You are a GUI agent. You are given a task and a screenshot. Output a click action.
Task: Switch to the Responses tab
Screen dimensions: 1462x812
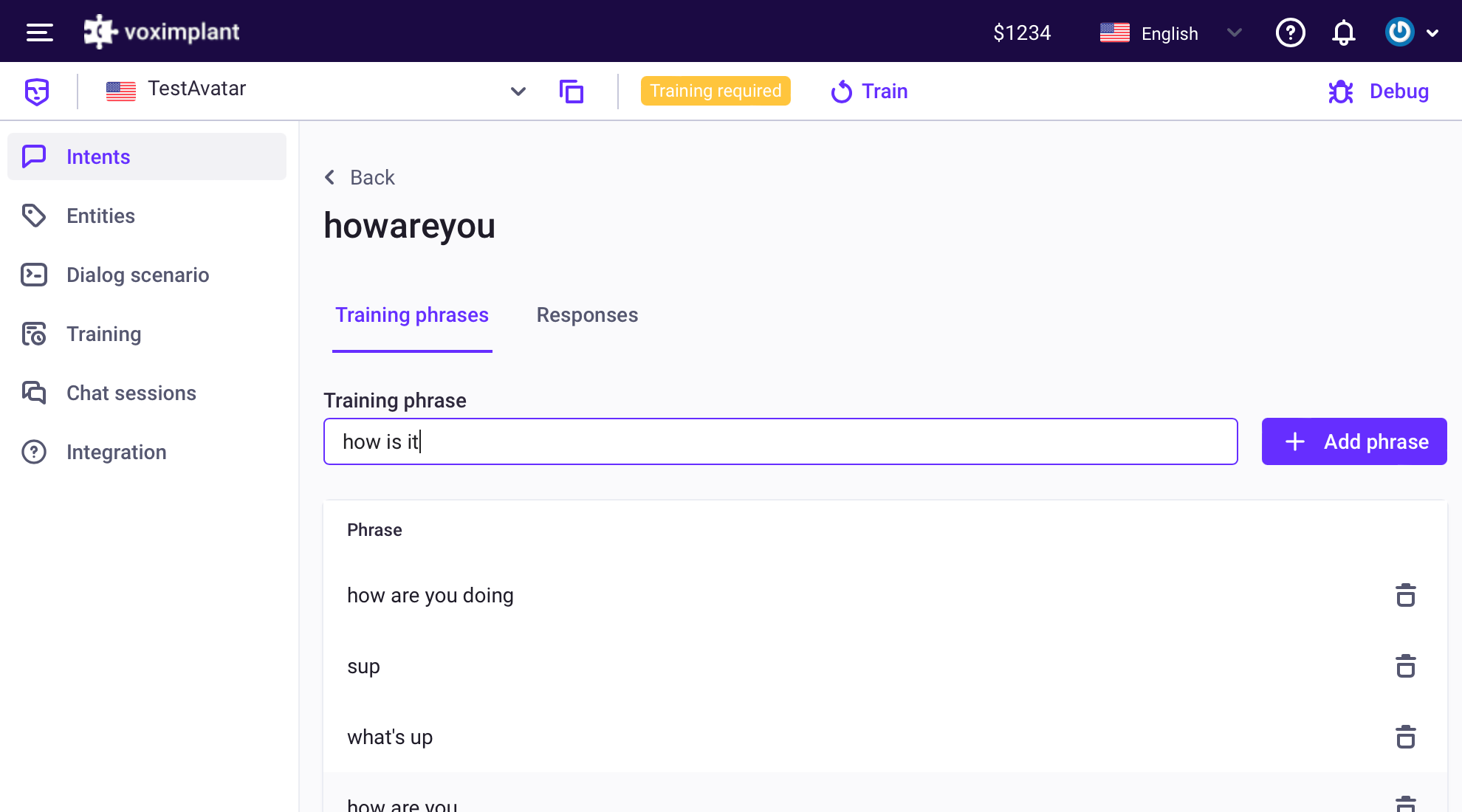587,315
